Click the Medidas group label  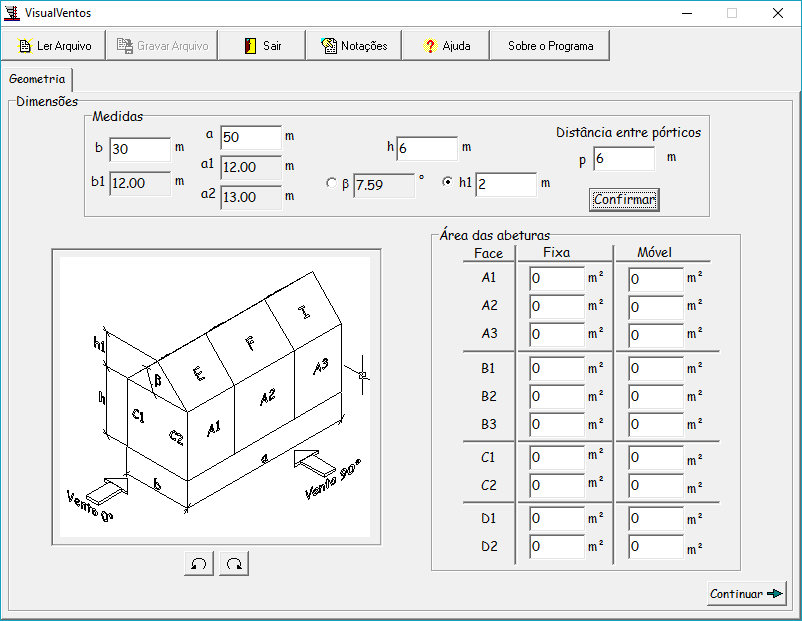118,117
